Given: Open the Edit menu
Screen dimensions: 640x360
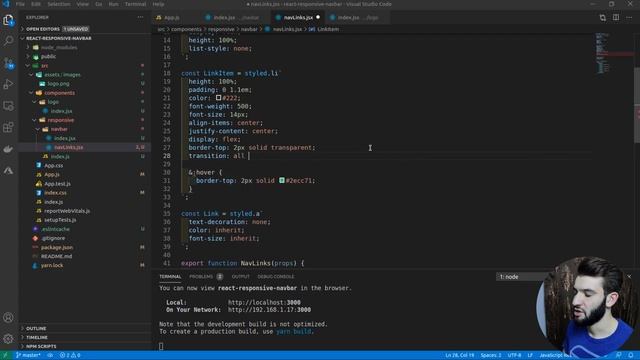Looking at the screenshot, I should click(36, 4).
